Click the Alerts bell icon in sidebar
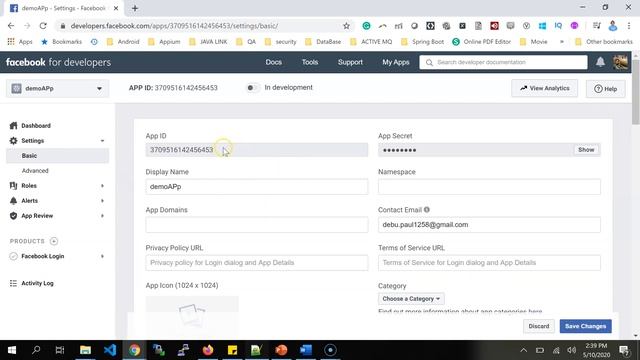 pos(13,201)
